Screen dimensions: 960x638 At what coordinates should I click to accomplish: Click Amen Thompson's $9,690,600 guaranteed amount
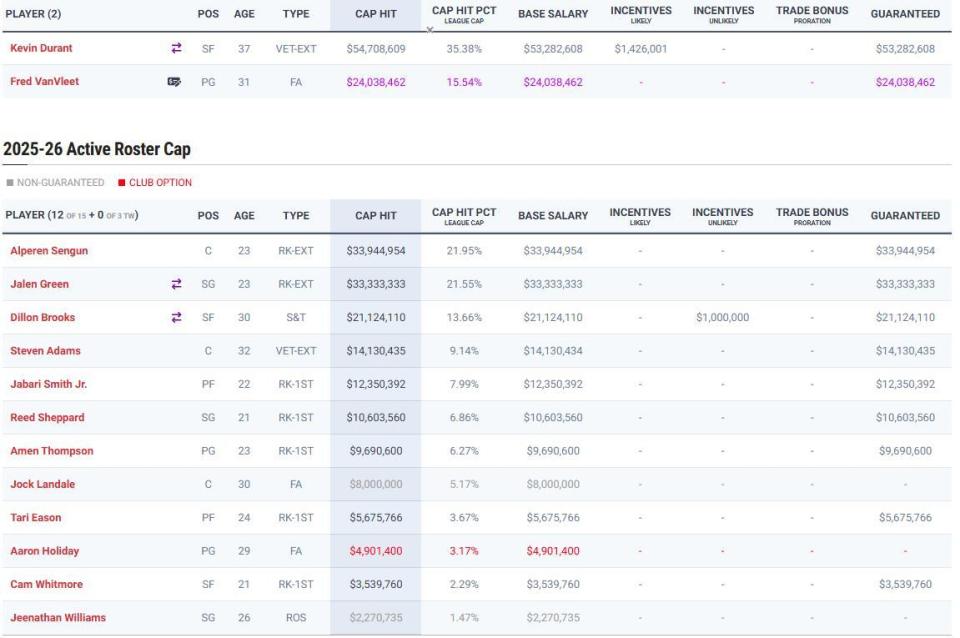(x=905, y=451)
